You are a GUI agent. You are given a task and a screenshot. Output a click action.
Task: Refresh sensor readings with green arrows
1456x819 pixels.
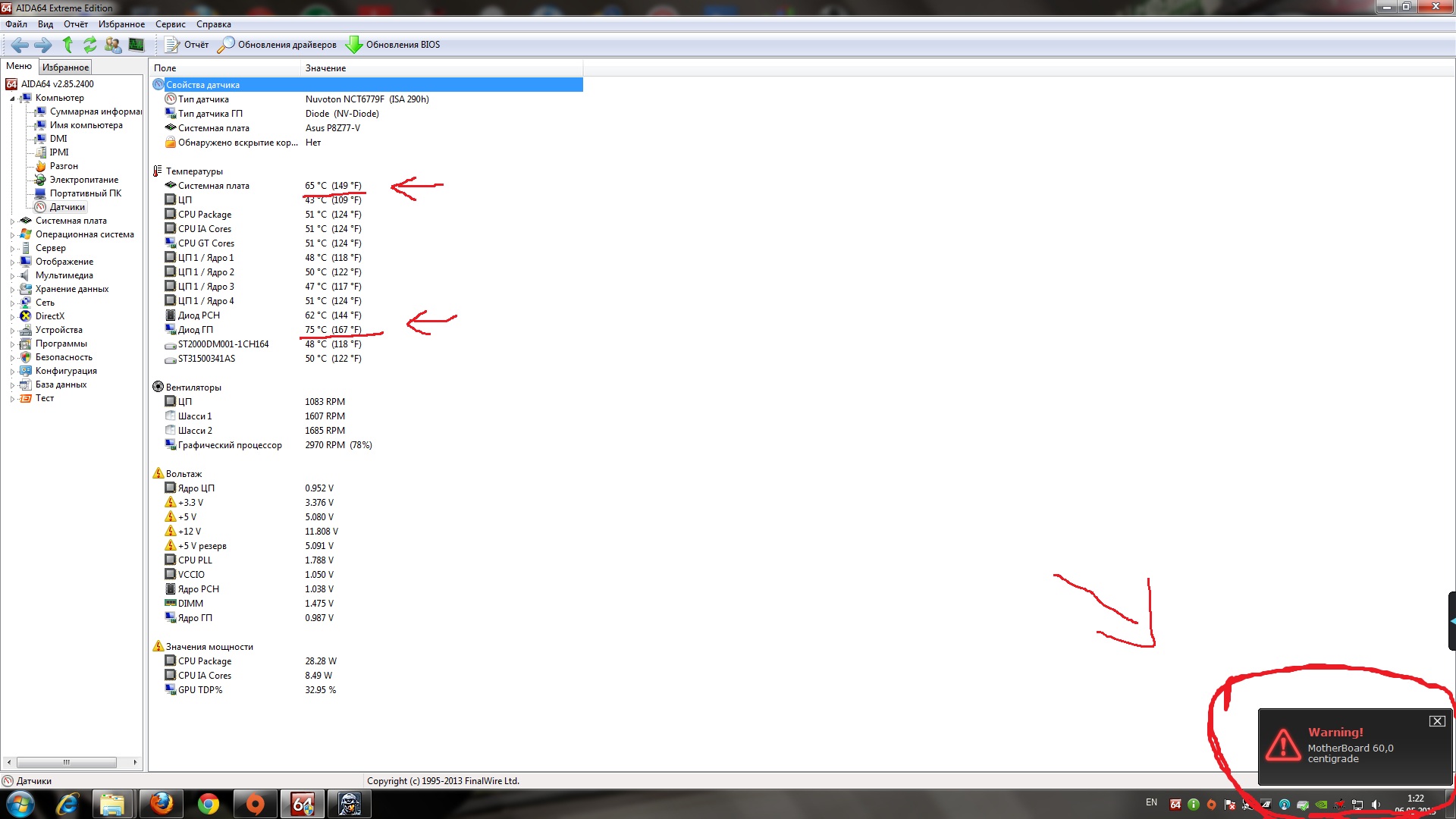coord(90,45)
